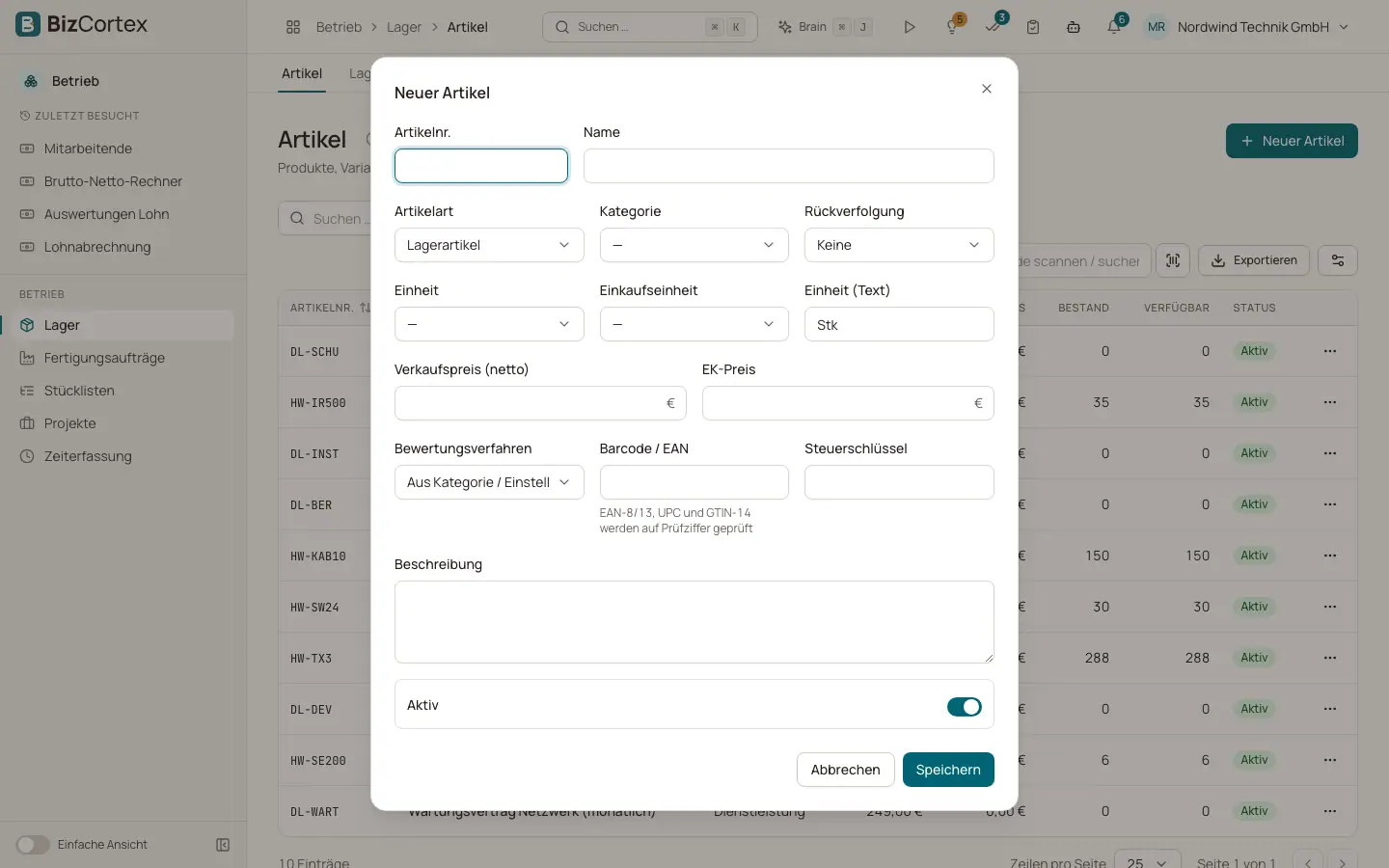The width and height of the screenshot is (1389, 868).
Task: Click into the Beschreibung text area
Action: (x=694, y=622)
